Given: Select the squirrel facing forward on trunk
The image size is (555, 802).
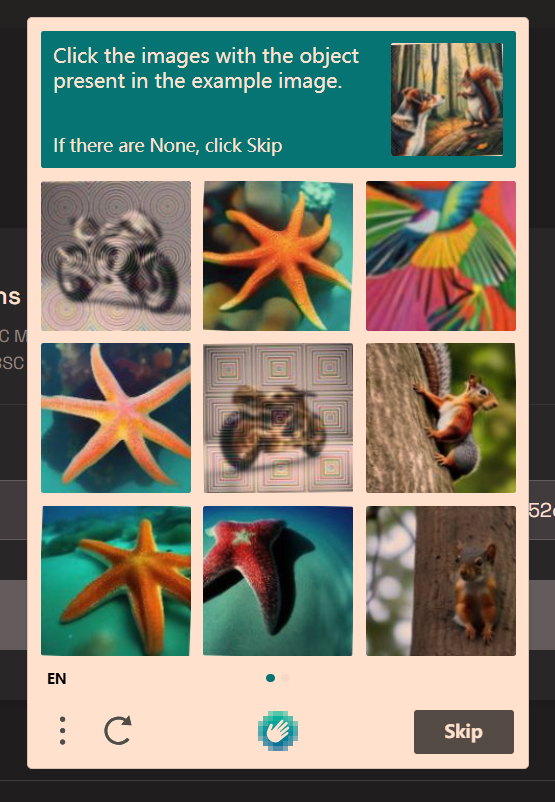Looking at the screenshot, I should pyautogui.click(x=440, y=581).
